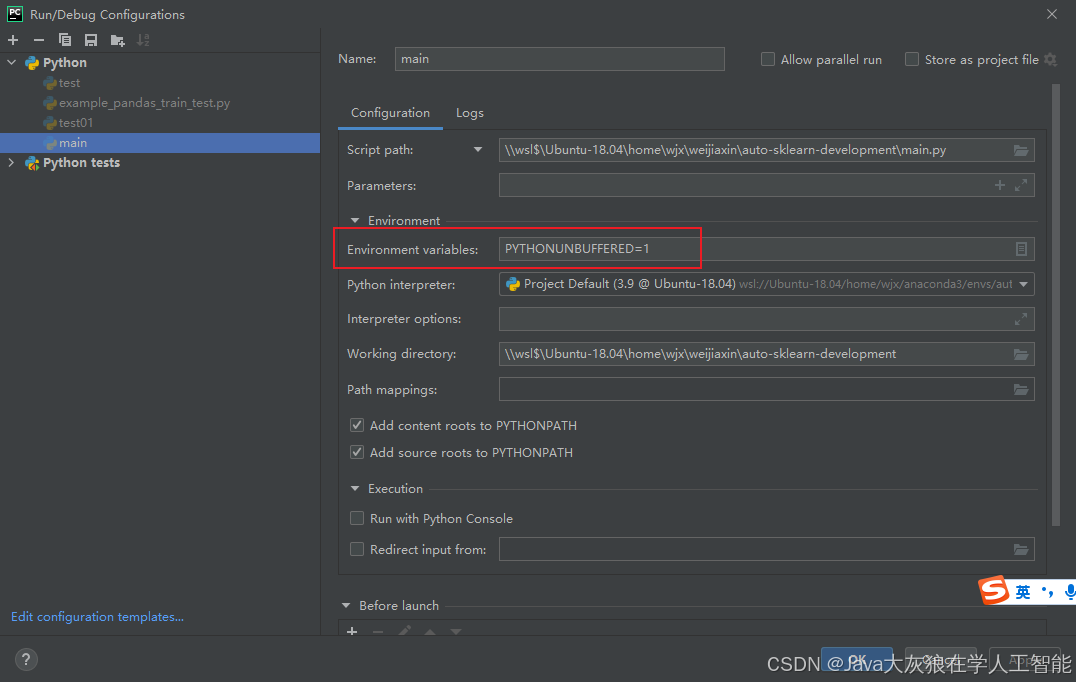Open the help question mark button
This screenshot has width=1076, height=682.
click(25, 659)
